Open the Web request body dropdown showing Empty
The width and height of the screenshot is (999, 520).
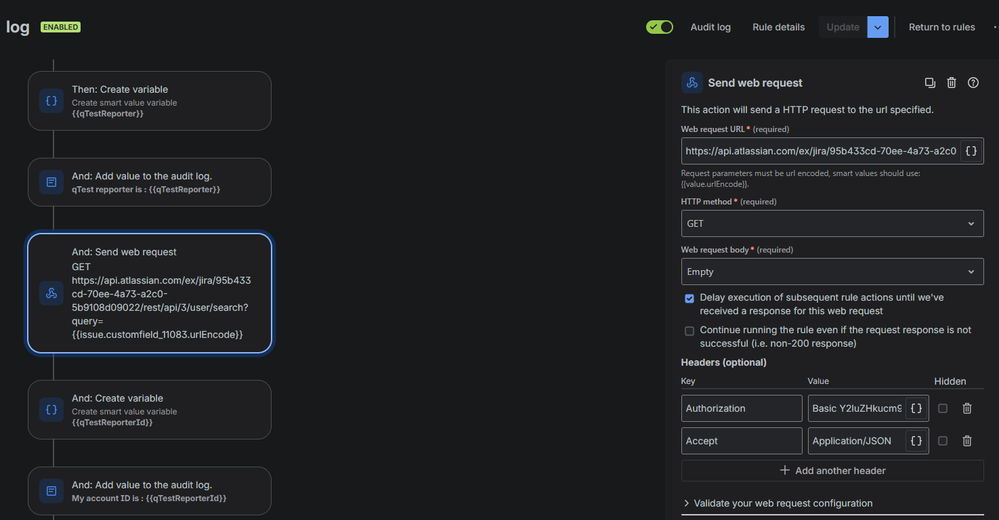832,272
